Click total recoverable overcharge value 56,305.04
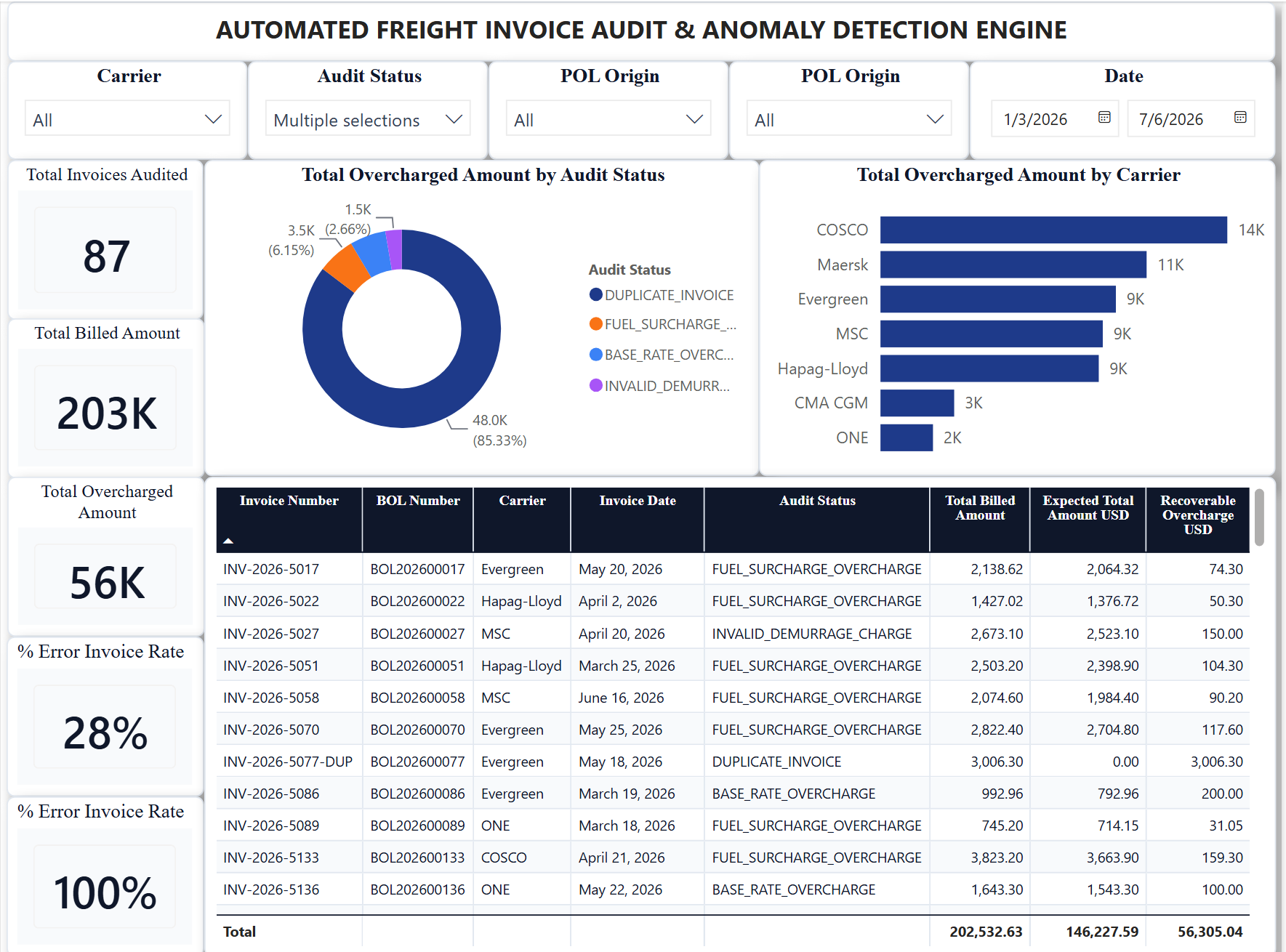 (1210, 932)
